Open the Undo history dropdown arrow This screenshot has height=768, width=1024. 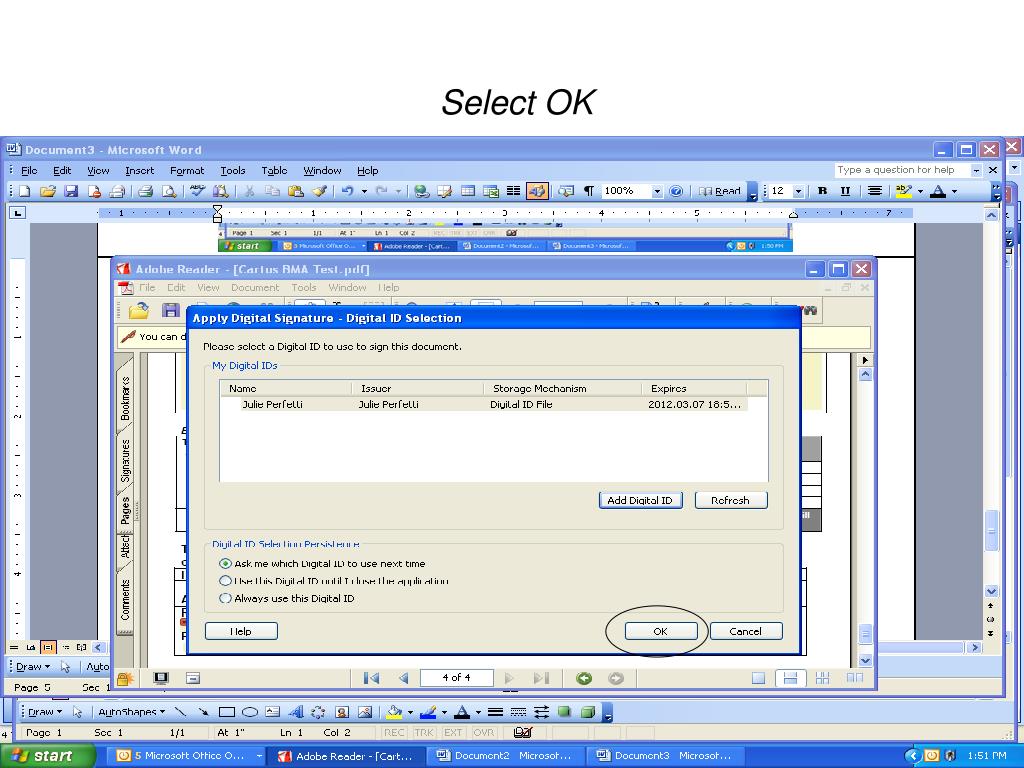pyautogui.click(x=364, y=191)
